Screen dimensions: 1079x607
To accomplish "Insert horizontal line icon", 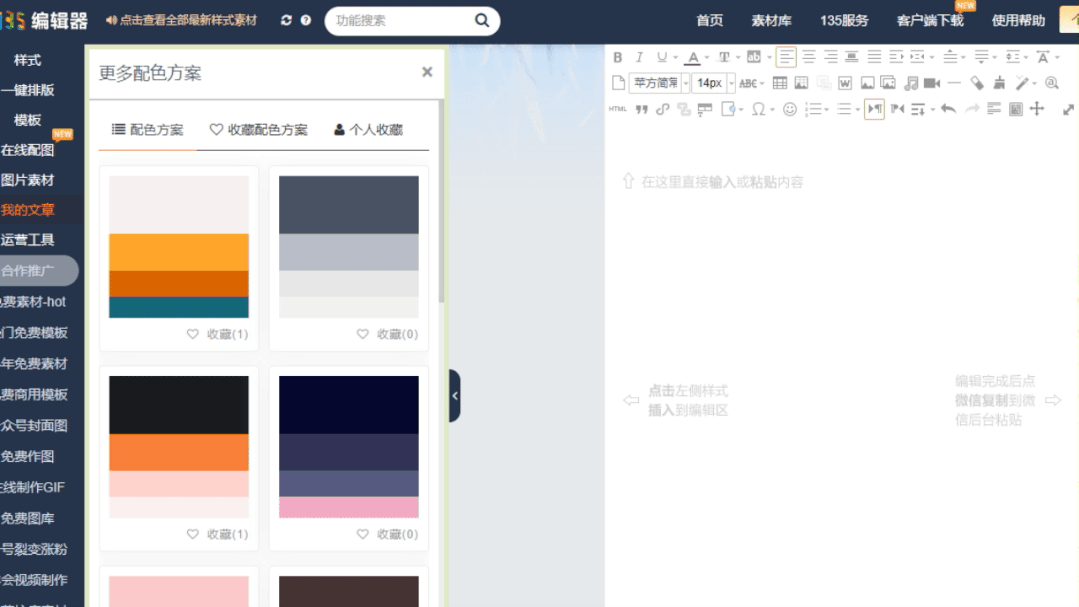I will point(954,83).
